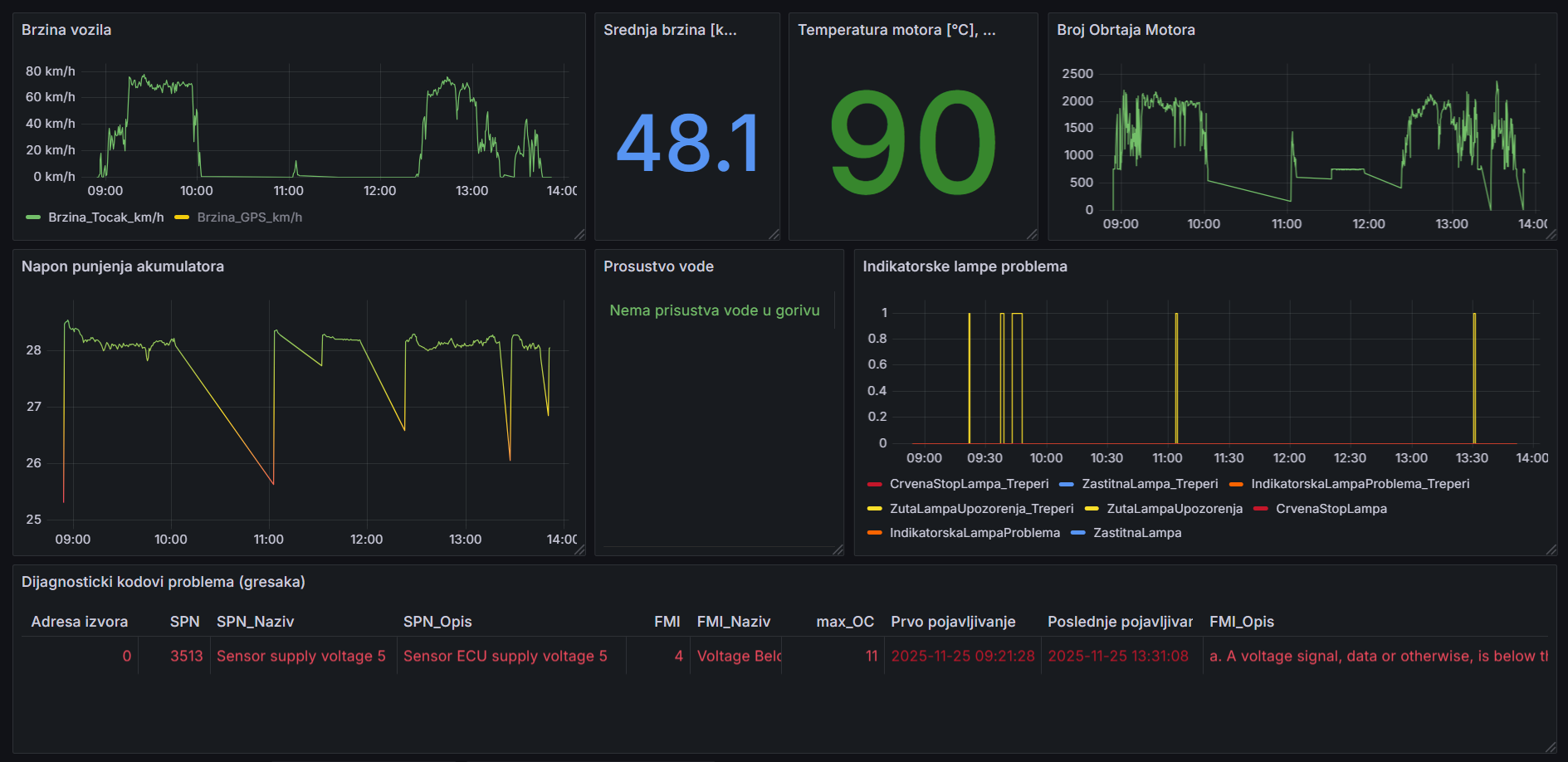Sort table by Adresa izvora column
This screenshot has width=1568, height=762.
pos(80,622)
